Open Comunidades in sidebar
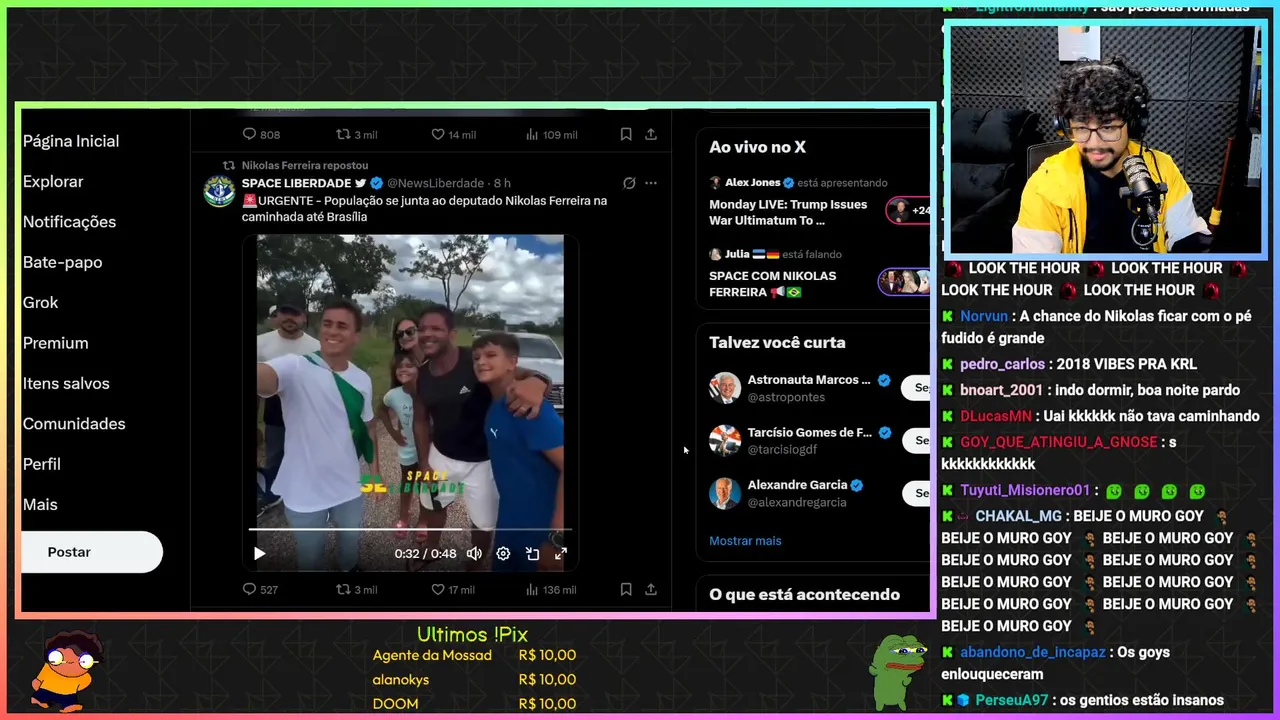This screenshot has width=1280, height=720. 74,424
